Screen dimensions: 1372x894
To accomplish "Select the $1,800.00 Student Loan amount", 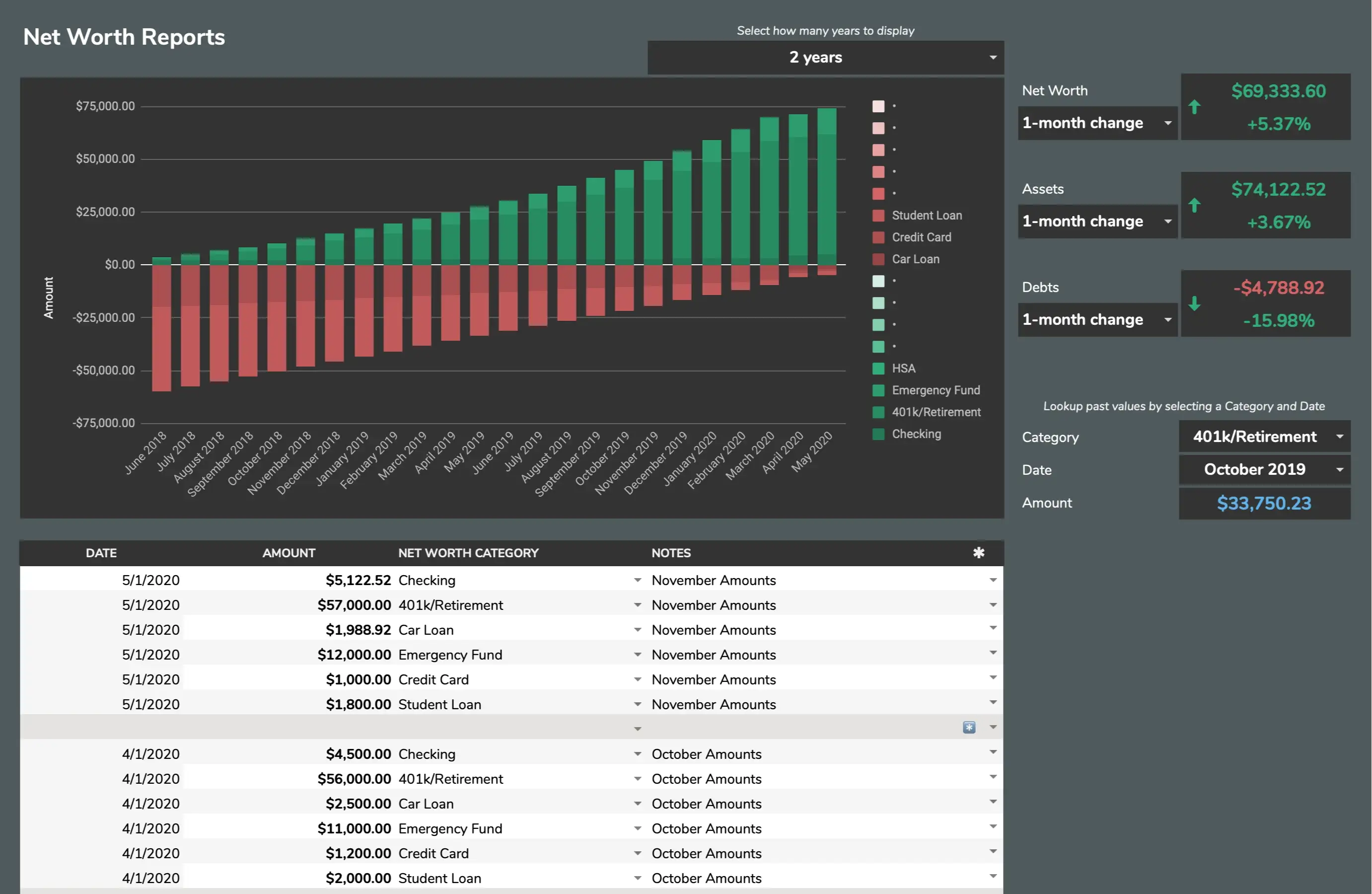I will point(358,704).
